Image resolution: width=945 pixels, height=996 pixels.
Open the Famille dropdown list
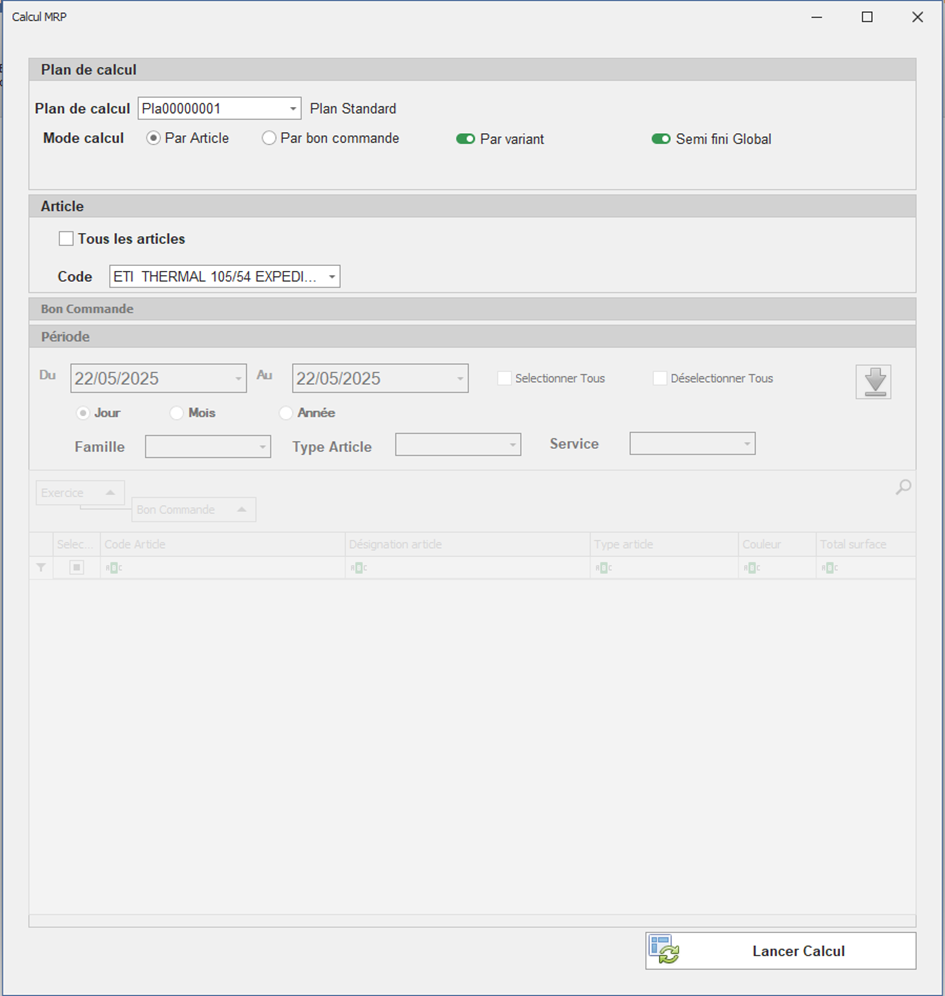[263, 447]
